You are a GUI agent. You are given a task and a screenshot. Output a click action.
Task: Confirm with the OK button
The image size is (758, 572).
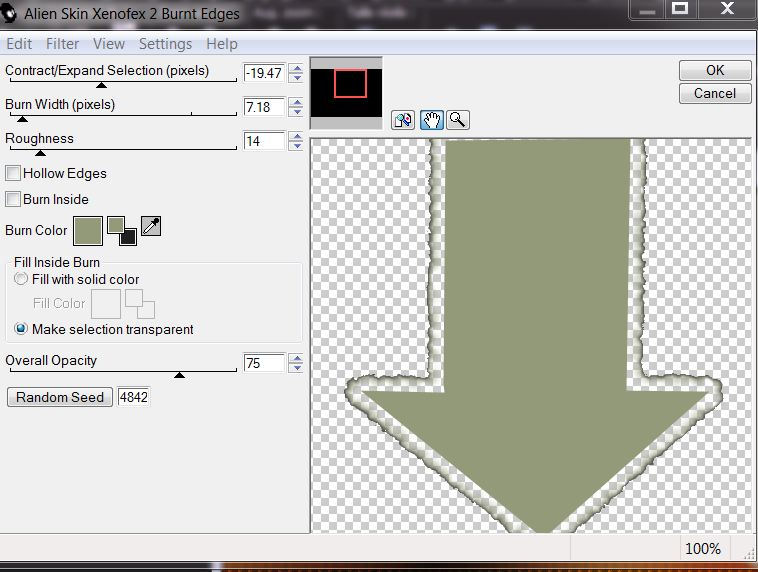pos(715,71)
